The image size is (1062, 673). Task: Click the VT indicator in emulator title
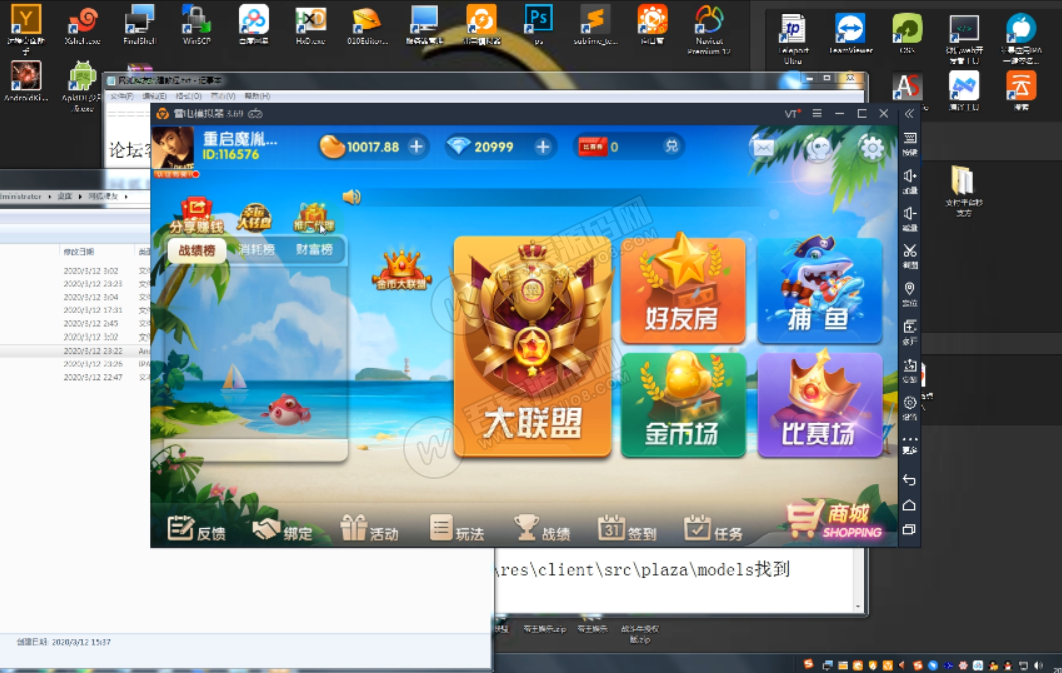(792, 113)
